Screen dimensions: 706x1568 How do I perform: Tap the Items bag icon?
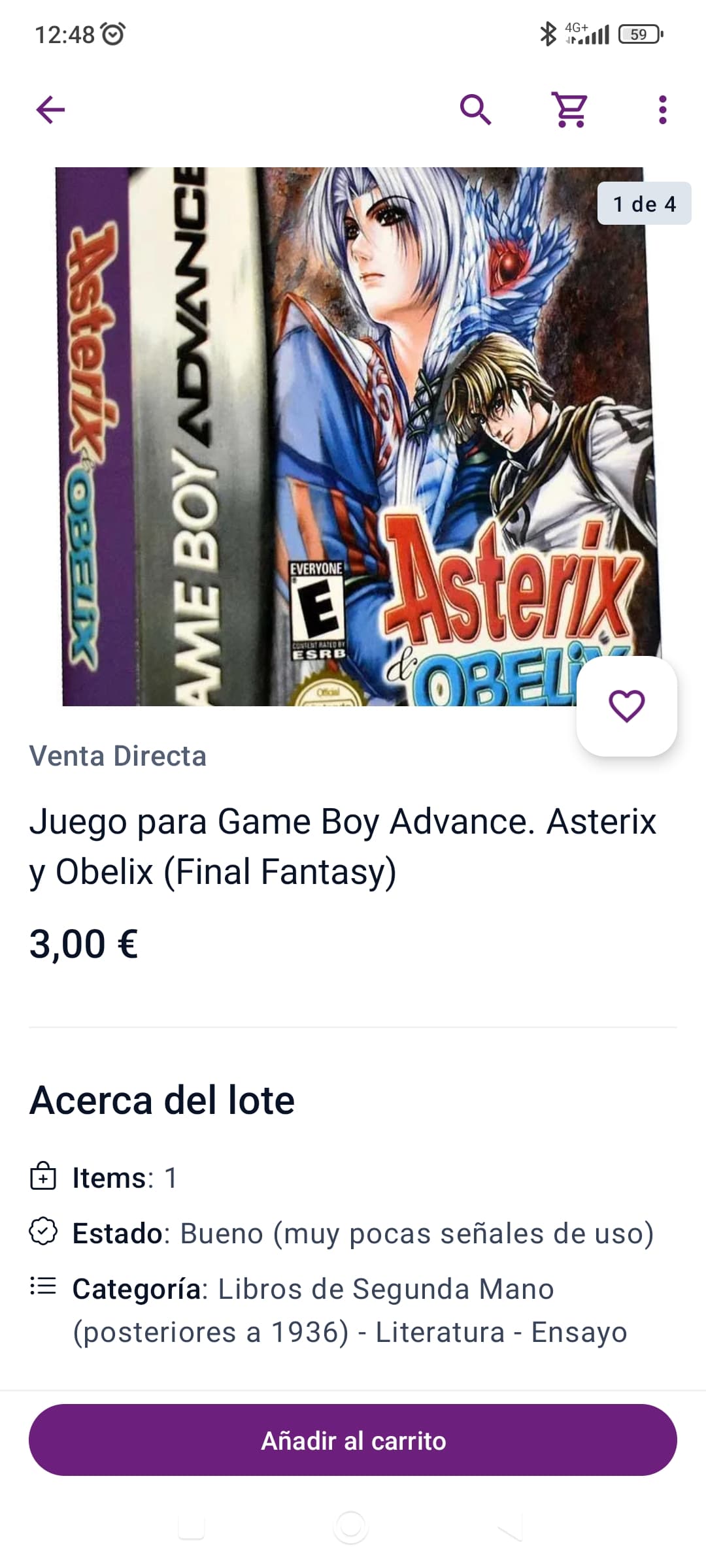43,1176
